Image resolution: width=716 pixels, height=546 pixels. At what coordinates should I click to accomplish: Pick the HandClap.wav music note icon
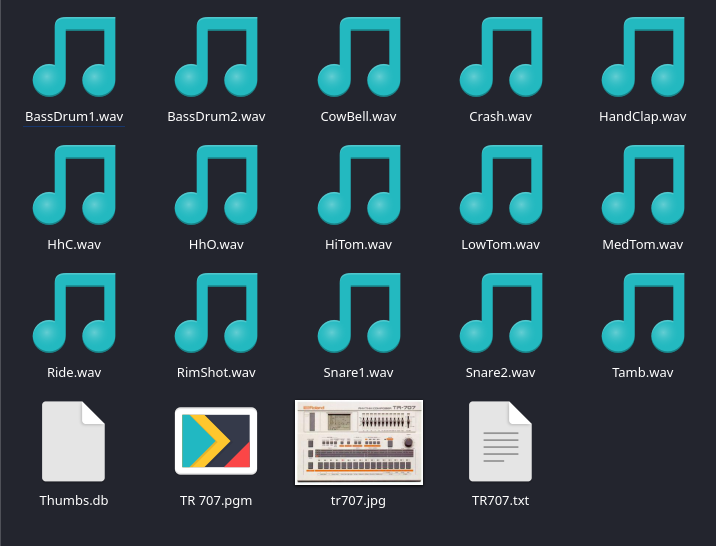tap(643, 57)
